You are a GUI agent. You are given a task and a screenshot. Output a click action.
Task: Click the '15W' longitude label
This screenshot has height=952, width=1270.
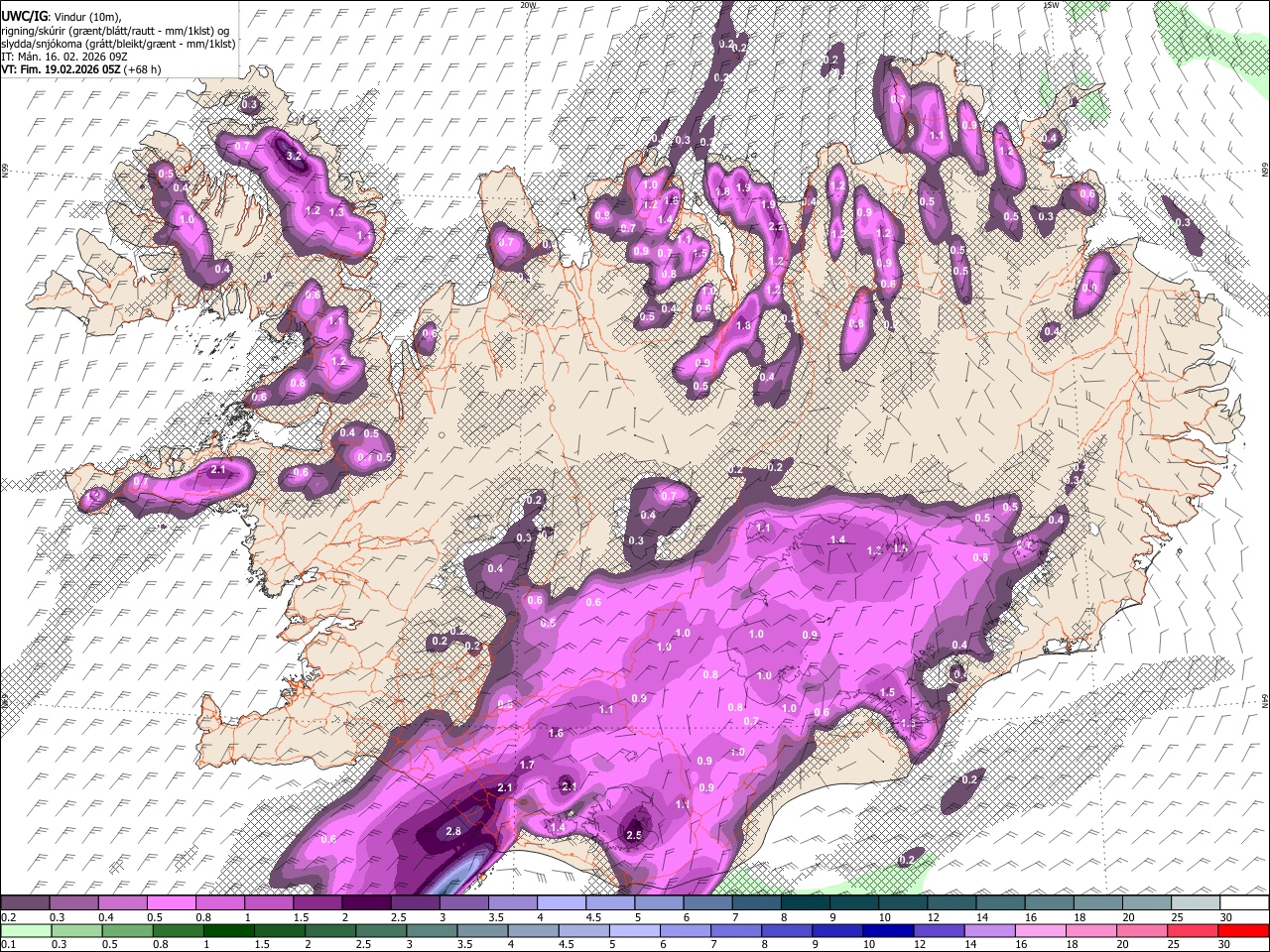(1052, 5)
